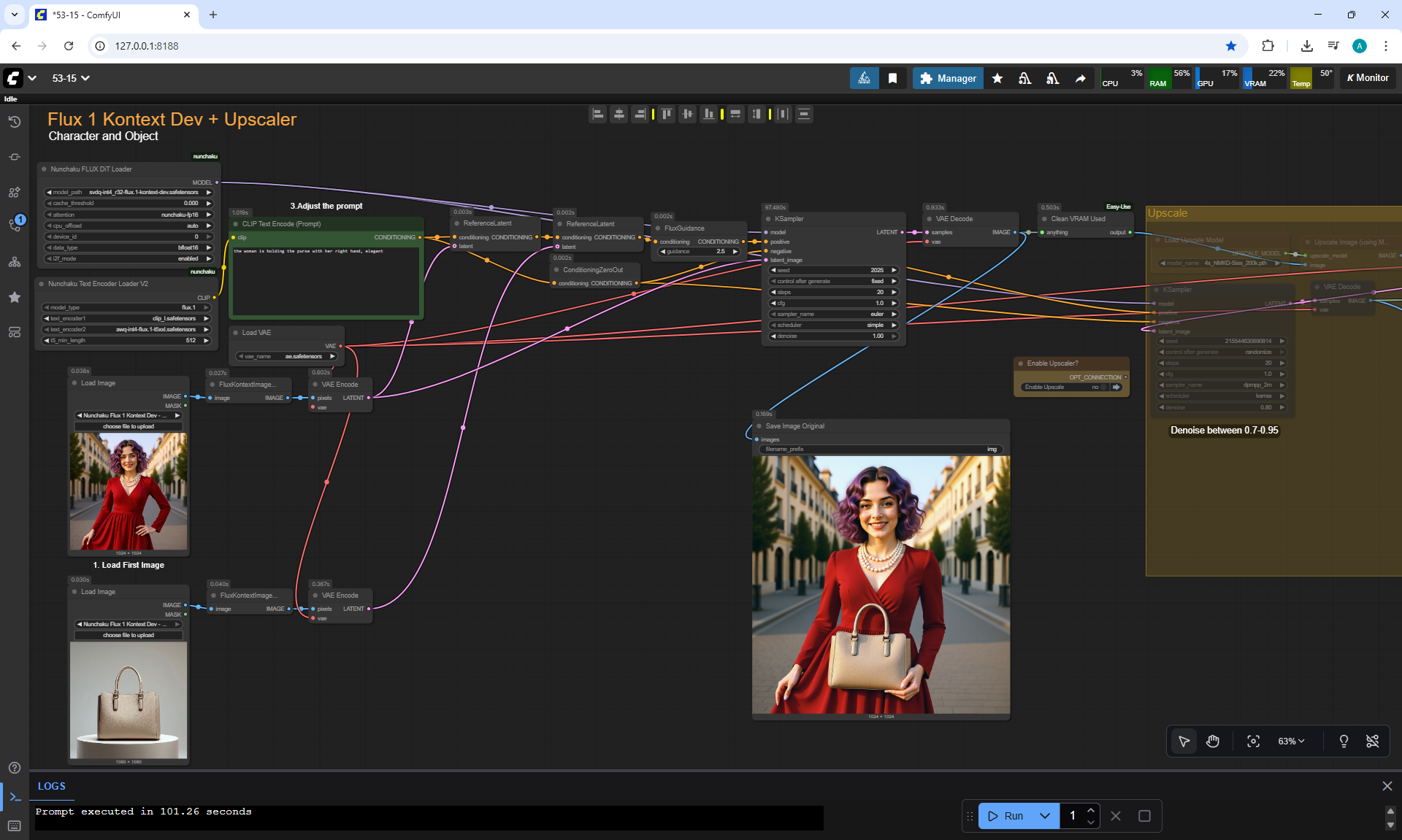Open the ComfyUI logo main menu
Viewport: 1402px width, 840px height.
point(13,78)
